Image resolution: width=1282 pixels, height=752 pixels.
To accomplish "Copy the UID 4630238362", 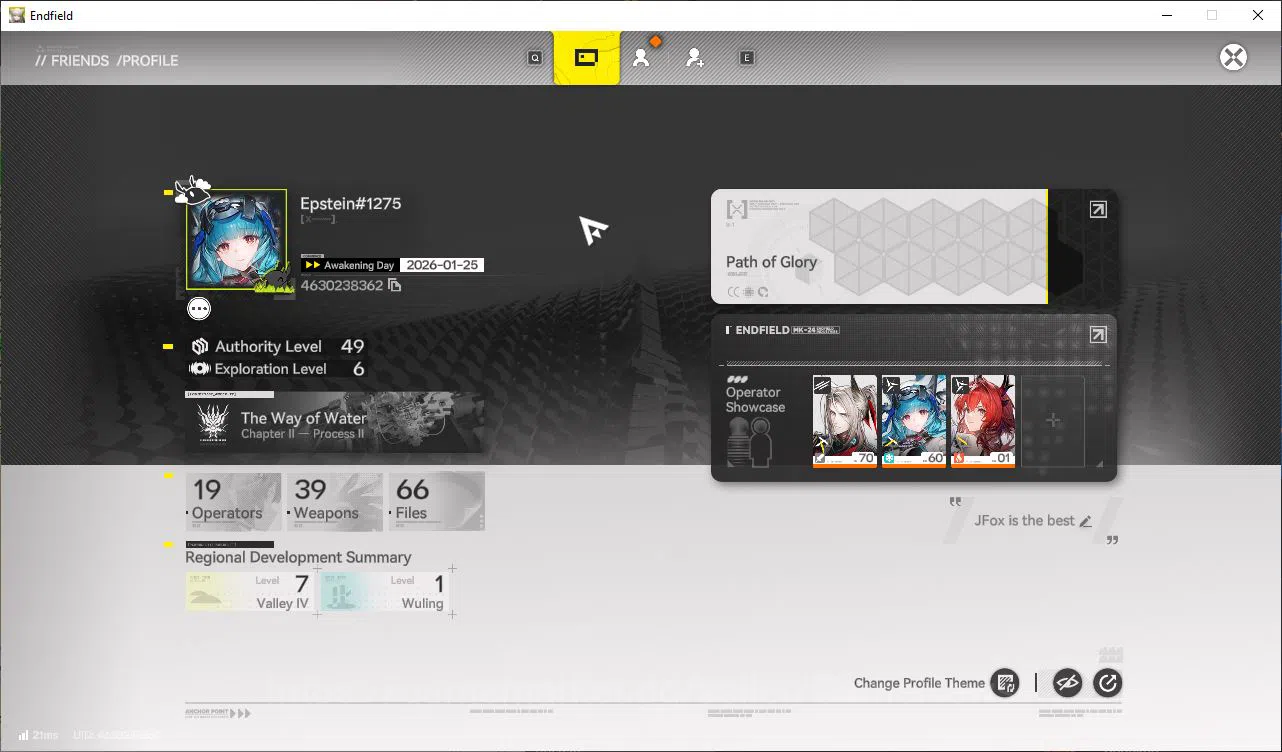I will (395, 286).
